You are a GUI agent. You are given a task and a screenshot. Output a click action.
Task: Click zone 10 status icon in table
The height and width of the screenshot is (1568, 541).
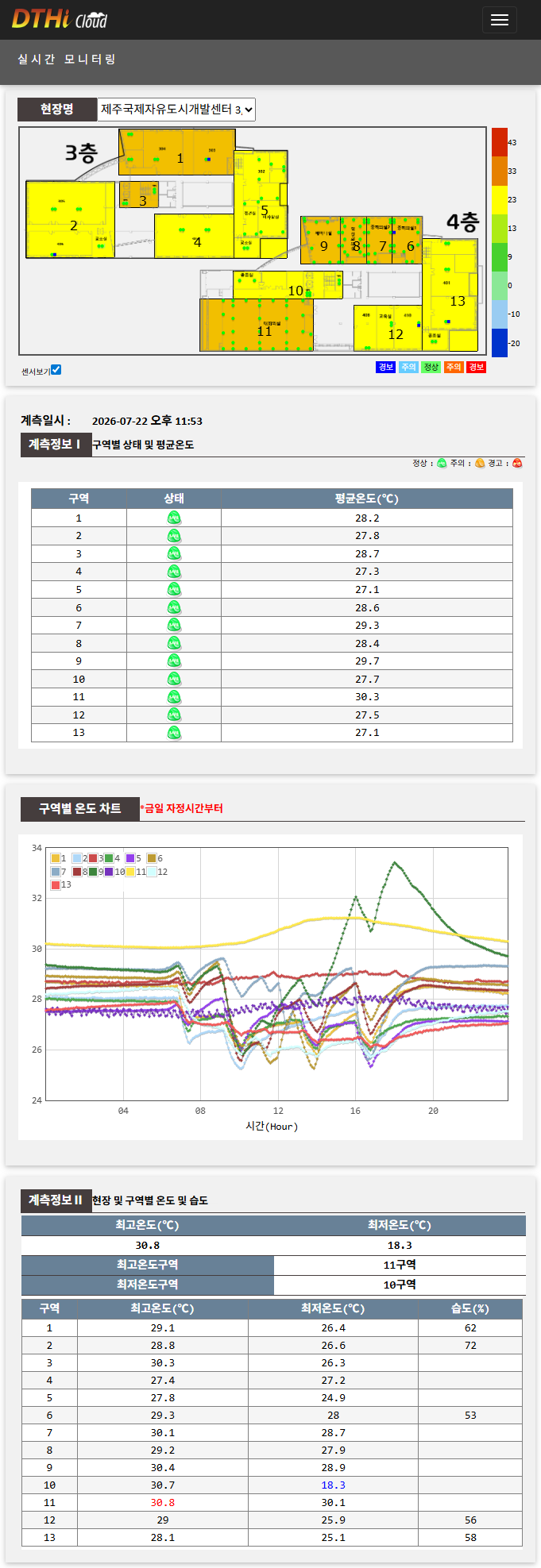[174, 680]
